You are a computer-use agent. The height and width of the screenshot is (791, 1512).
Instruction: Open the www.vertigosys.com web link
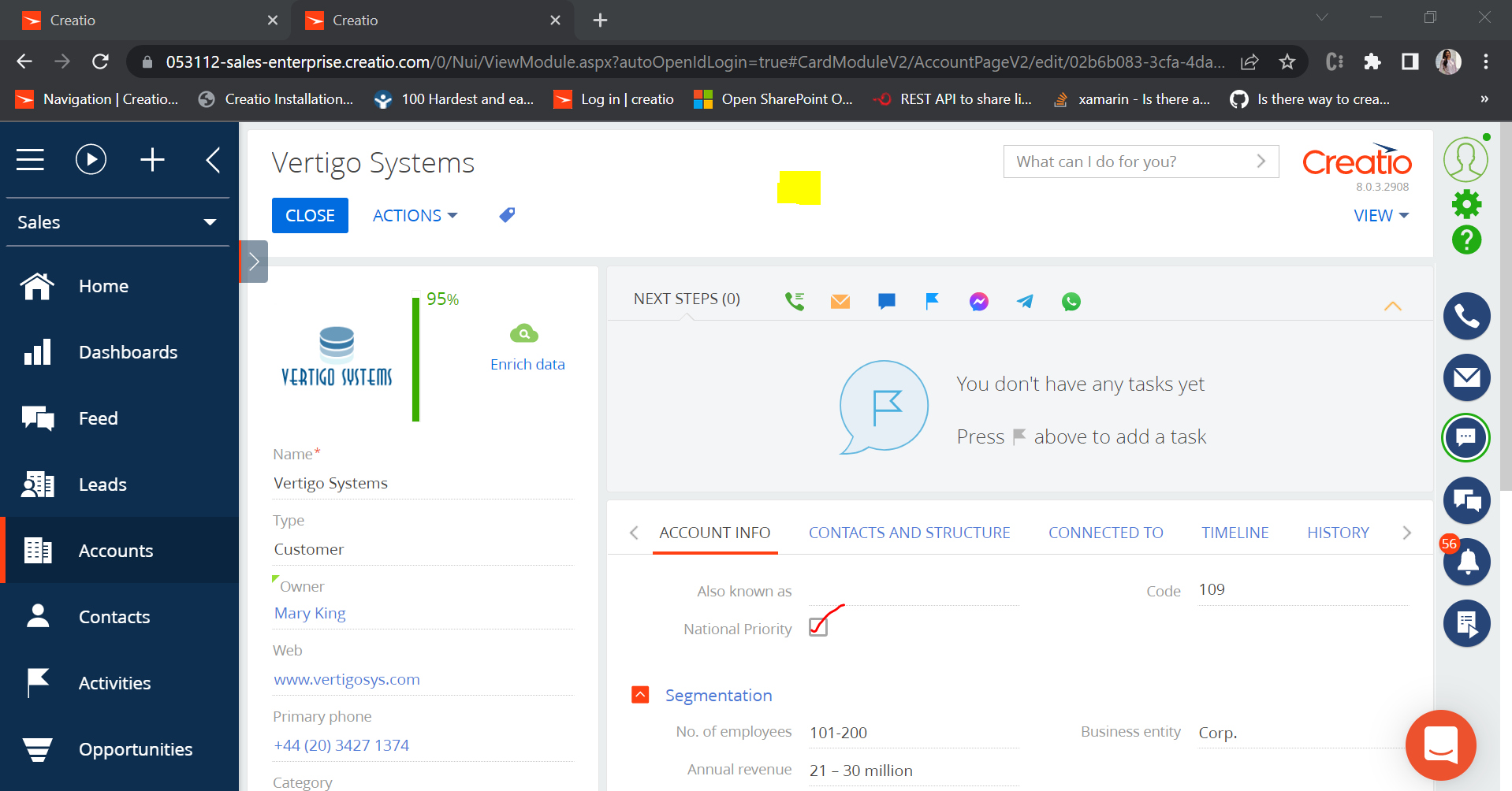coord(347,679)
